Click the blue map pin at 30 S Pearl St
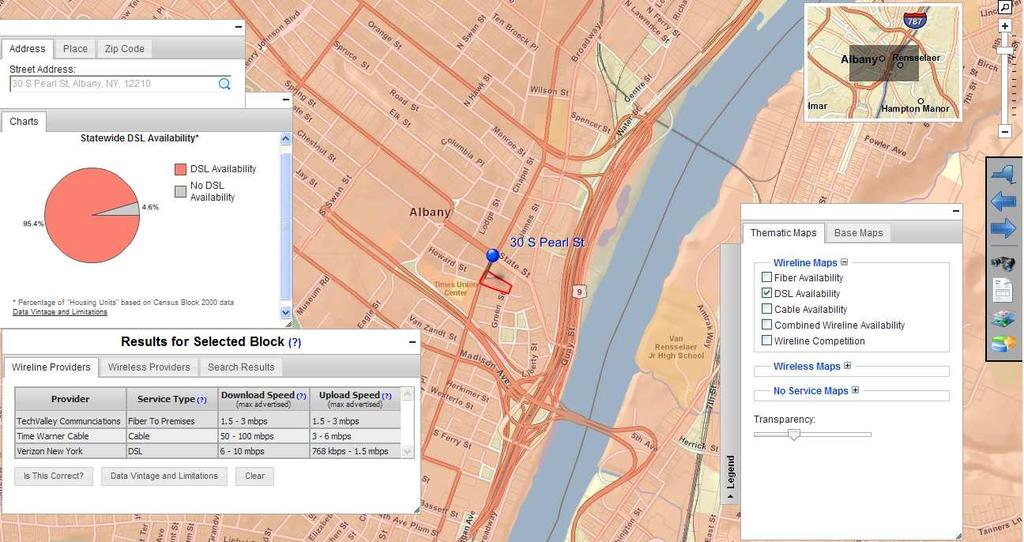 [x=493, y=256]
